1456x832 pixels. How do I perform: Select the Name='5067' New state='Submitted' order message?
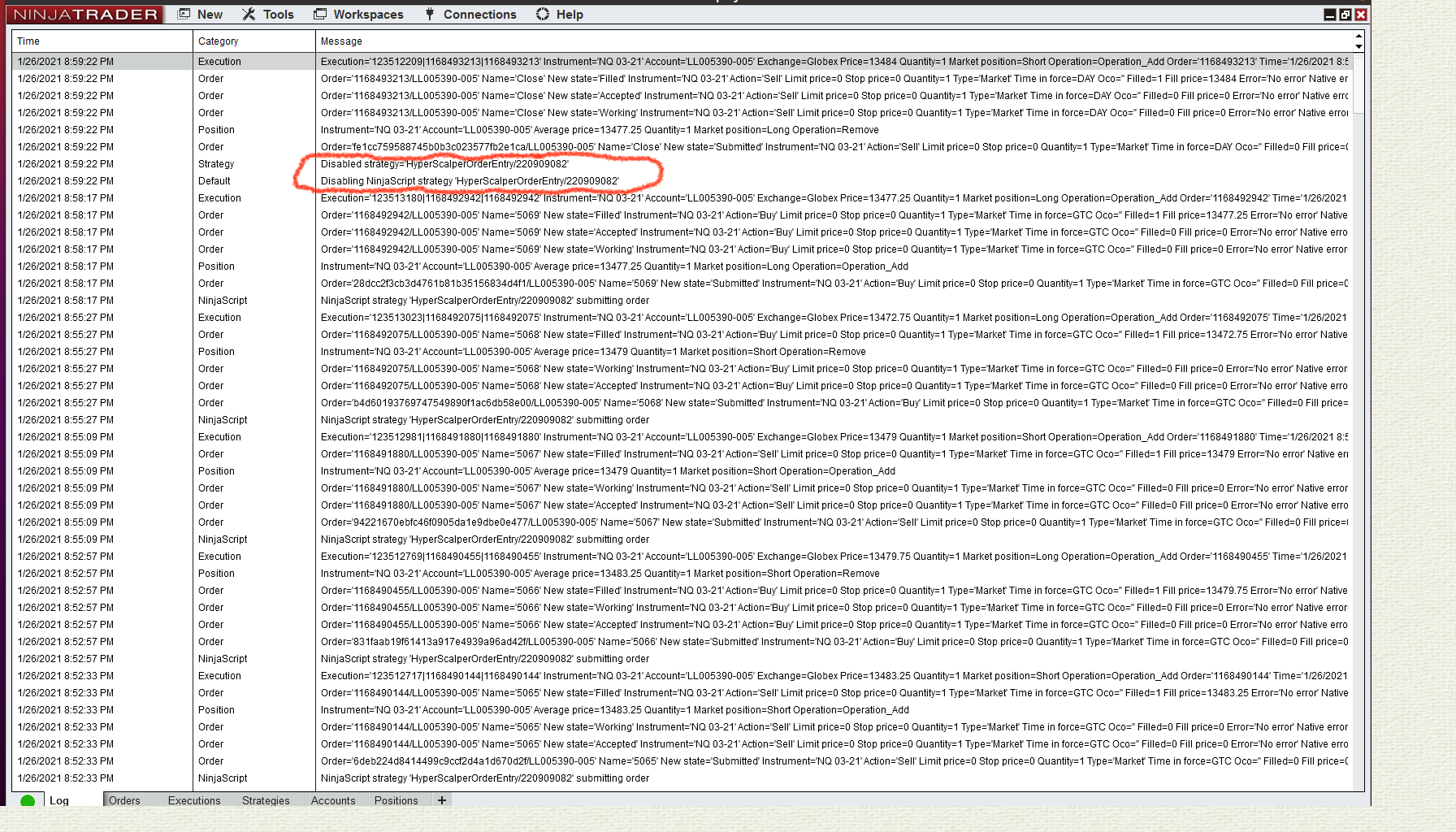point(834,522)
